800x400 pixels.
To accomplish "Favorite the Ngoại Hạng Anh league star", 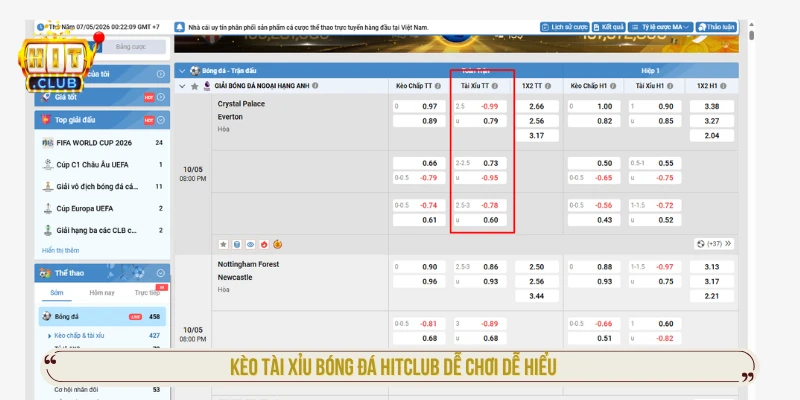I will (194, 86).
